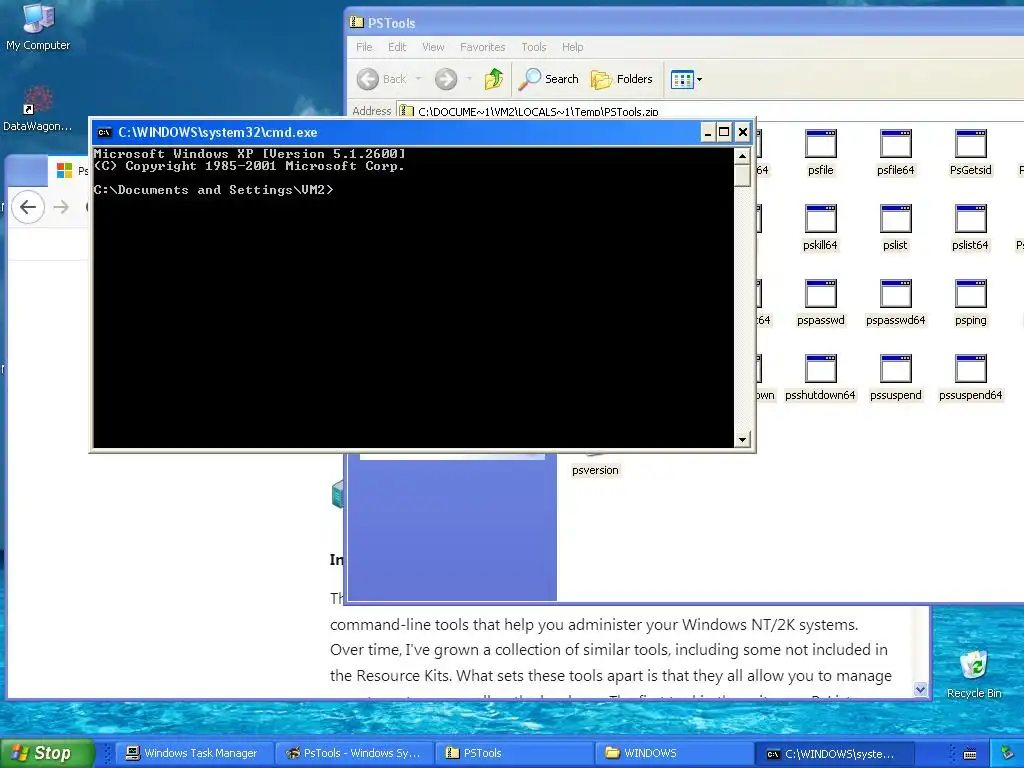Click the cmd scrollbar up arrow
Image resolution: width=1024 pixels, height=768 pixels.
coord(742,156)
